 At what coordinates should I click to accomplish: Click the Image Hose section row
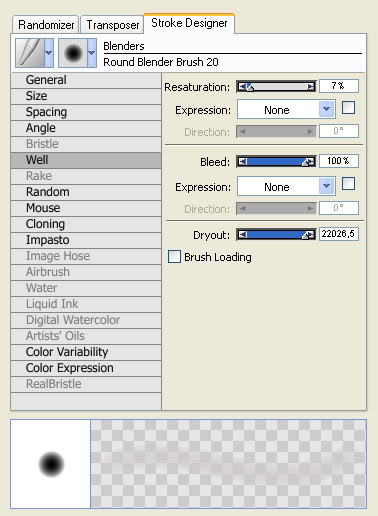(x=86, y=256)
